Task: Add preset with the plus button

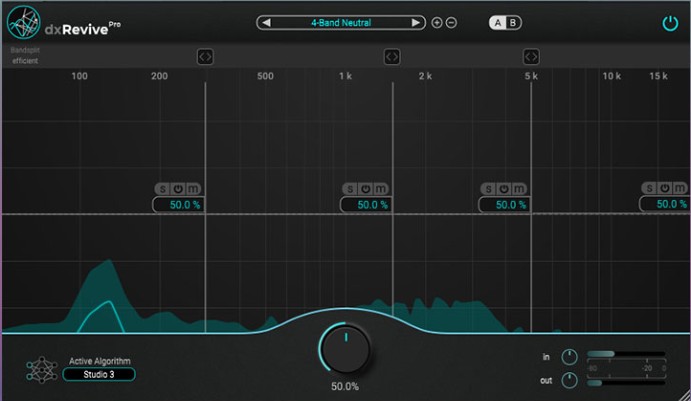Action: (x=437, y=22)
